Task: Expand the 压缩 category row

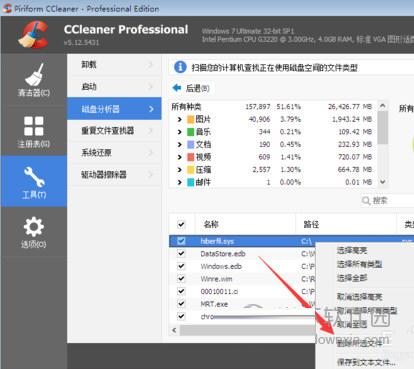Action: pos(179,170)
